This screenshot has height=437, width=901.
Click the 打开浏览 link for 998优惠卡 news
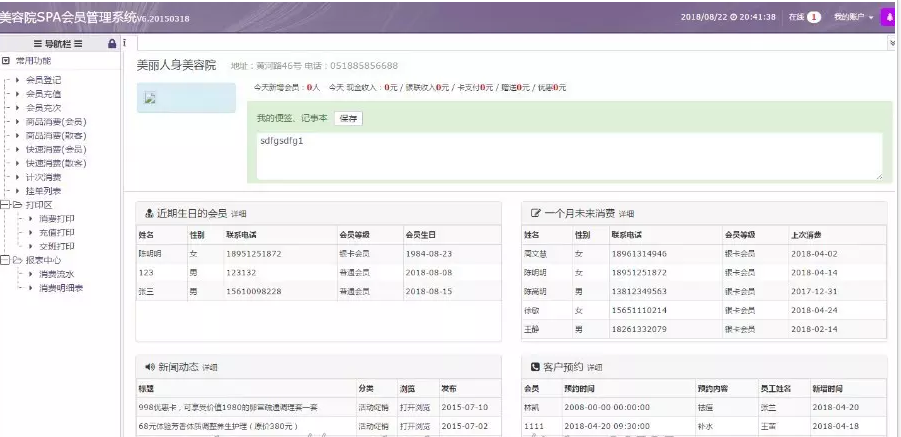point(413,407)
